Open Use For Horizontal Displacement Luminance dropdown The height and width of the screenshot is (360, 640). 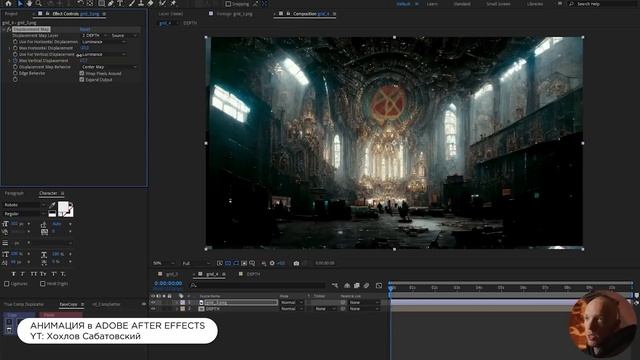[104, 42]
